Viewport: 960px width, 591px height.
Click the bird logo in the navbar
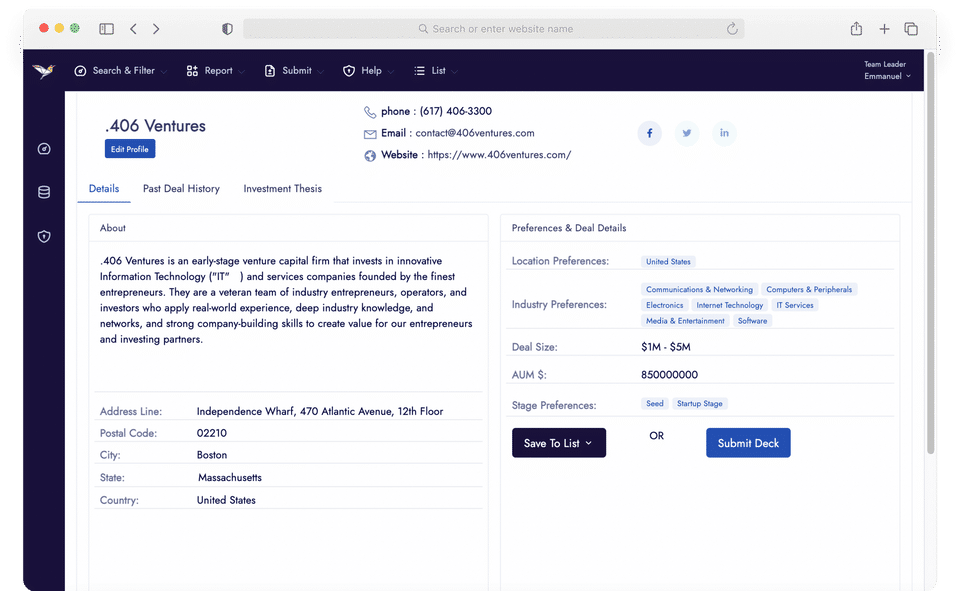[43, 71]
